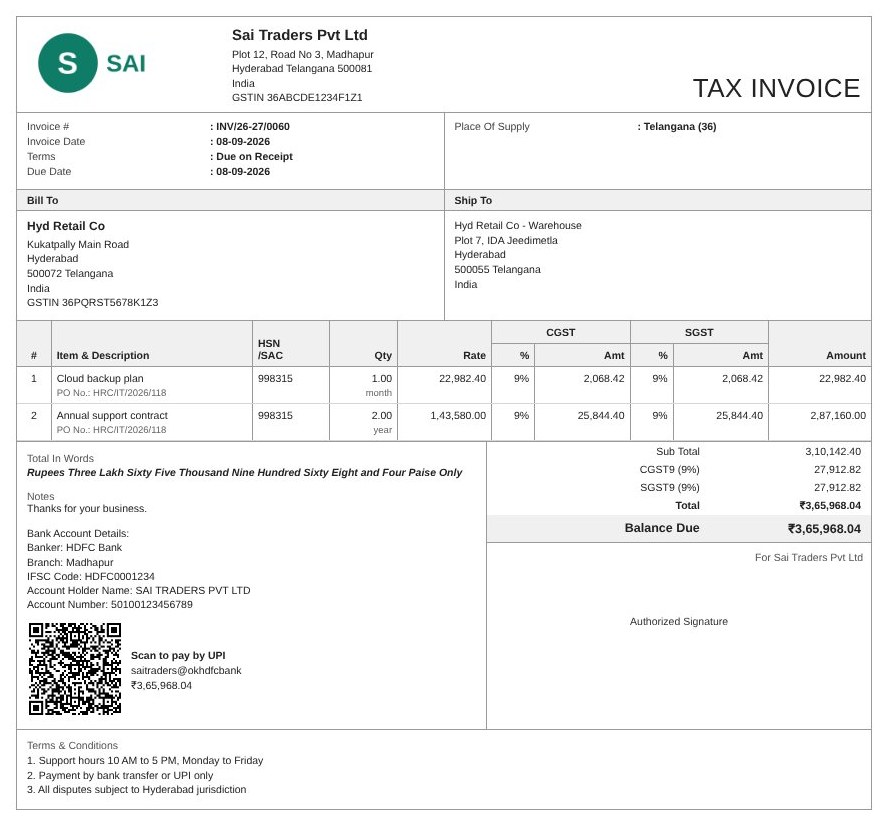Click 'Hyd Retail Co - Warehouse' shipping name
Screen dimensions: 888x826
point(518,225)
